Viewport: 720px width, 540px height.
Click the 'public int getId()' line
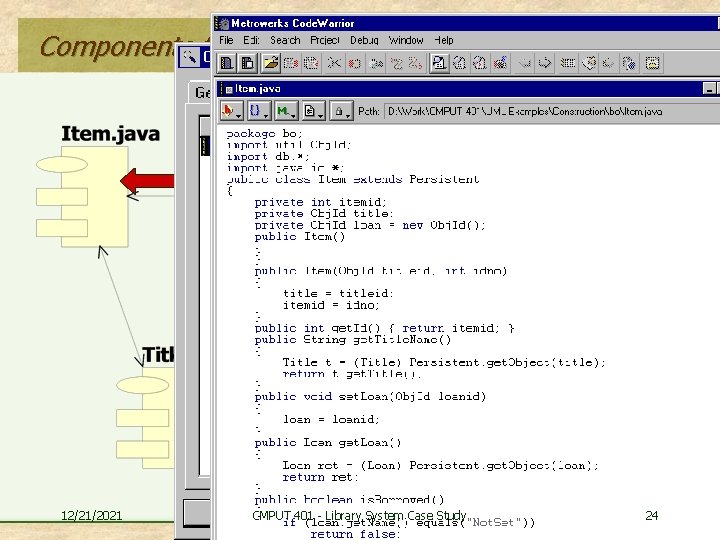click(x=384, y=328)
